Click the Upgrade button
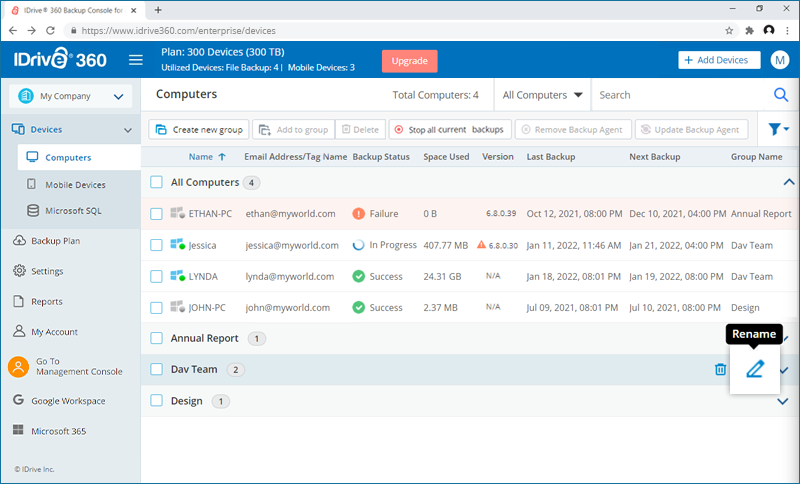Image resolution: width=800 pixels, height=484 pixels. coord(409,61)
